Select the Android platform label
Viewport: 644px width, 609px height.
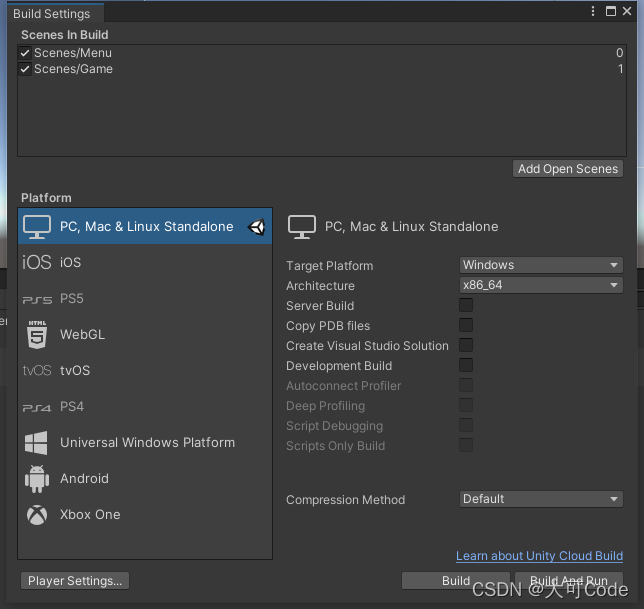point(85,479)
